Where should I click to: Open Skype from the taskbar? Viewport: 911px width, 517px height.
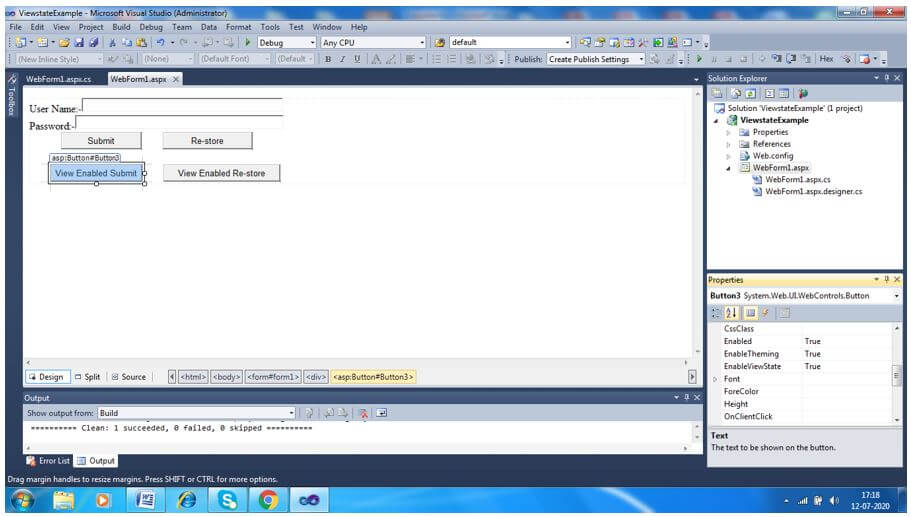(x=227, y=500)
